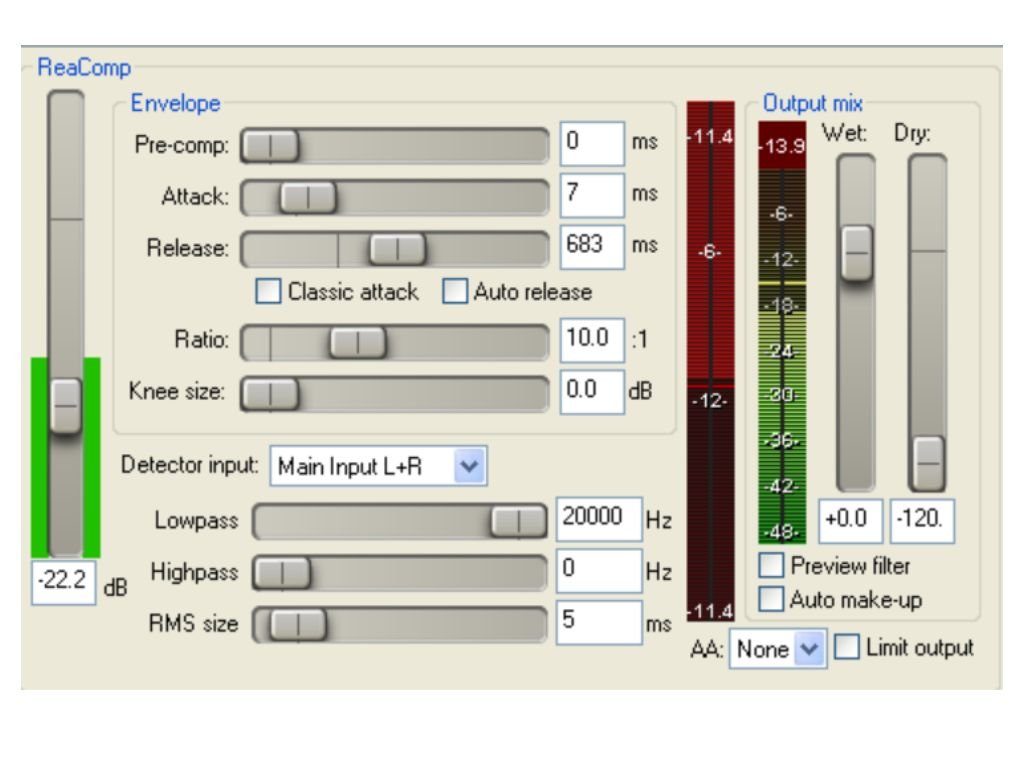Click the Release value field showing 683

592,246
